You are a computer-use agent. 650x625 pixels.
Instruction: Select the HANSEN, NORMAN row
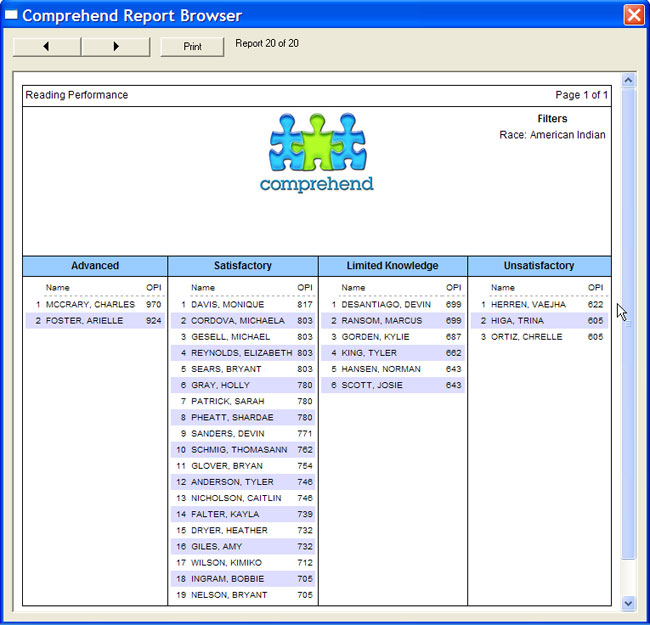pos(393,369)
